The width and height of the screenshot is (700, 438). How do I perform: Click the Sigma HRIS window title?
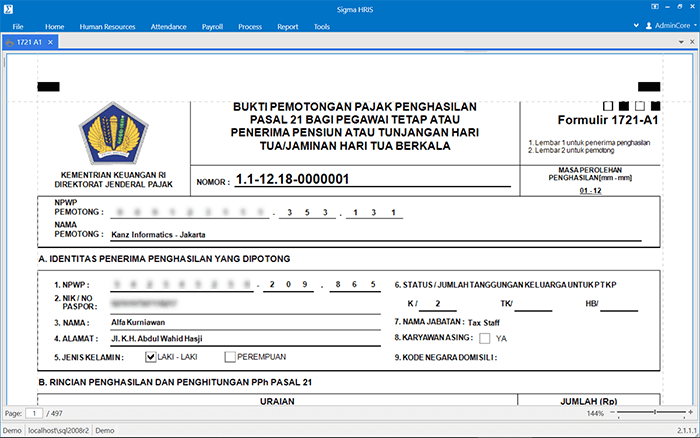[x=355, y=9]
